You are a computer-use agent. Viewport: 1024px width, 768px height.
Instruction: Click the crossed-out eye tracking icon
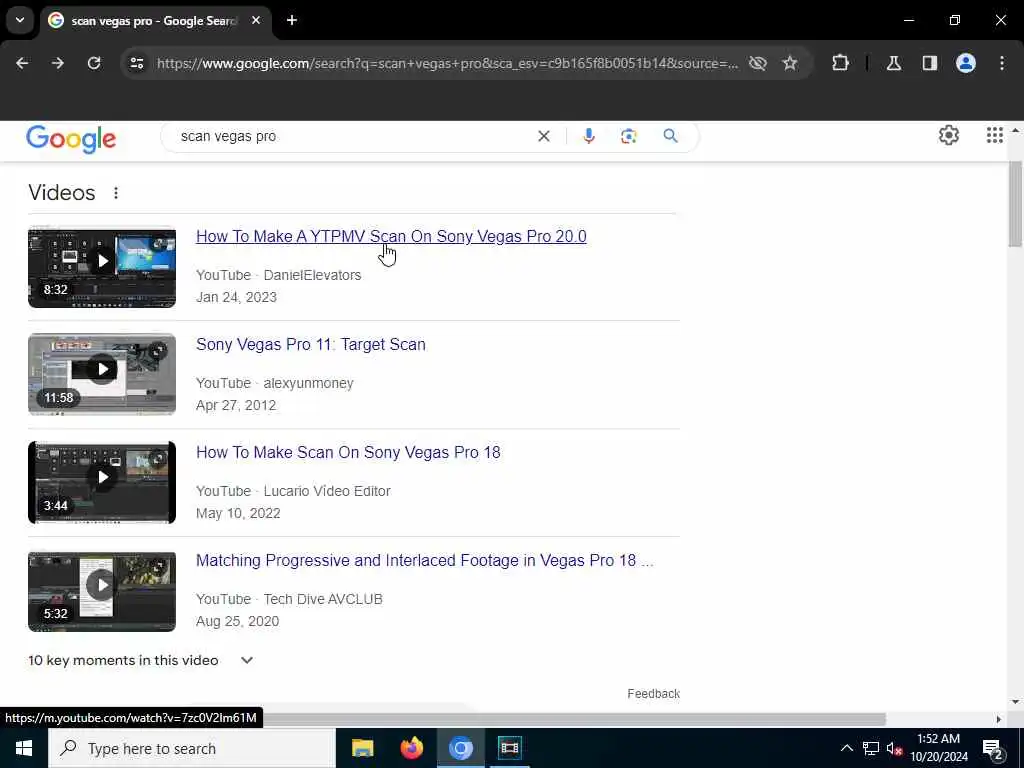758,63
